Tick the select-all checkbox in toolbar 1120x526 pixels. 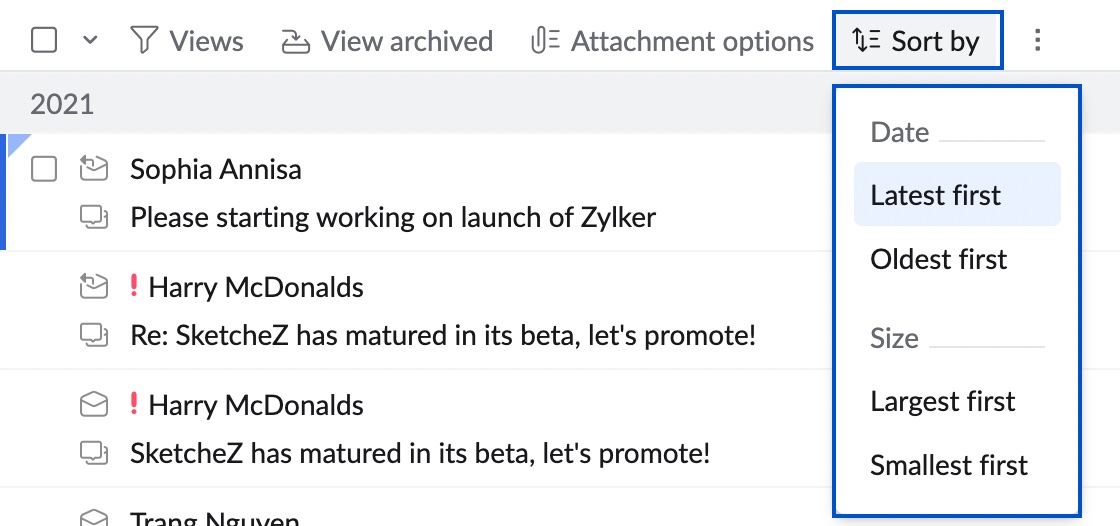click(x=44, y=41)
